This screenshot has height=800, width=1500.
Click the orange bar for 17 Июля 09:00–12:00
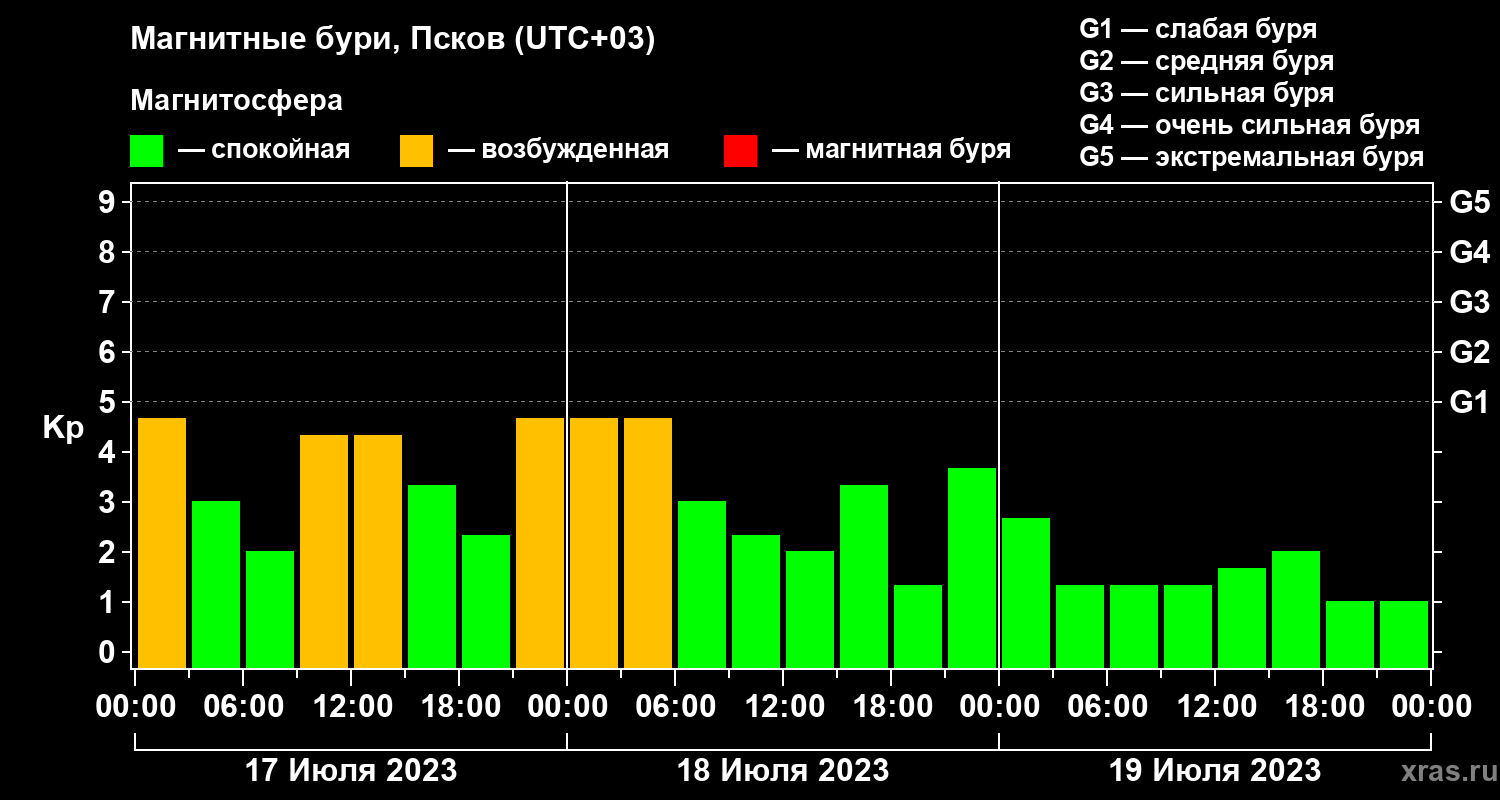324,552
